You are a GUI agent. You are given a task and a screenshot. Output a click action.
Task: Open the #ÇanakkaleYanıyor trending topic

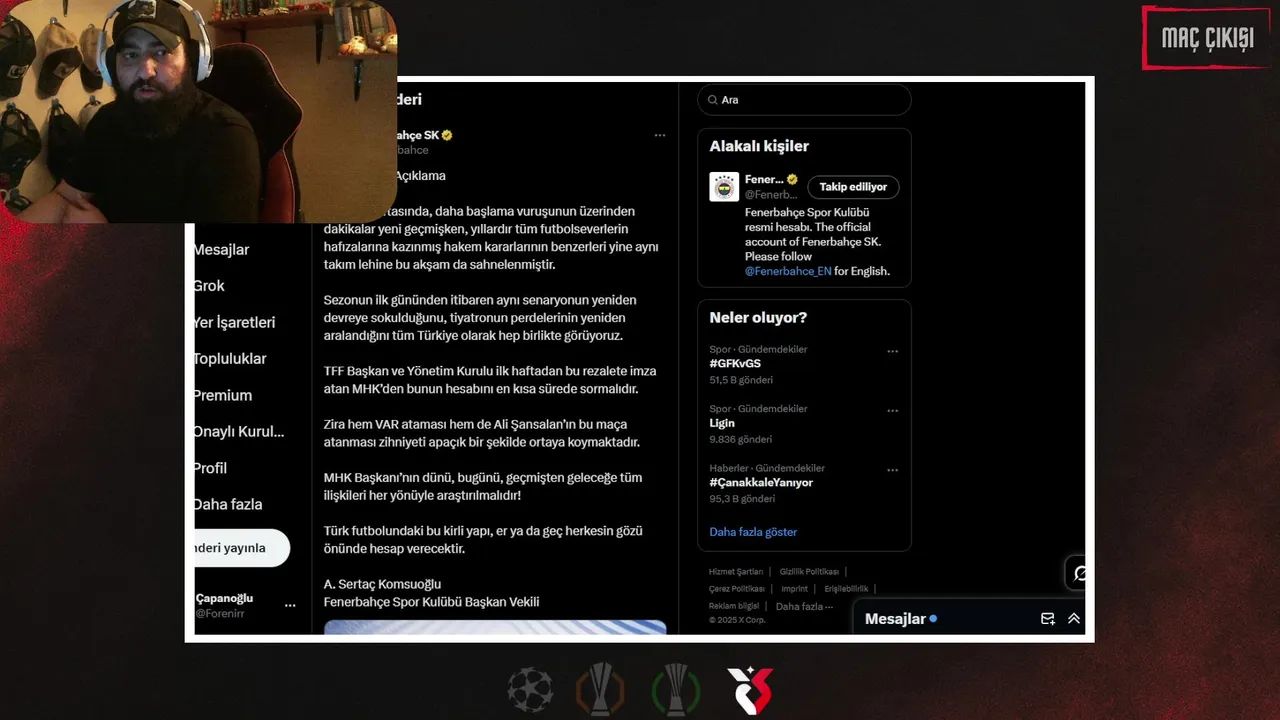click(x=761, y=482)
